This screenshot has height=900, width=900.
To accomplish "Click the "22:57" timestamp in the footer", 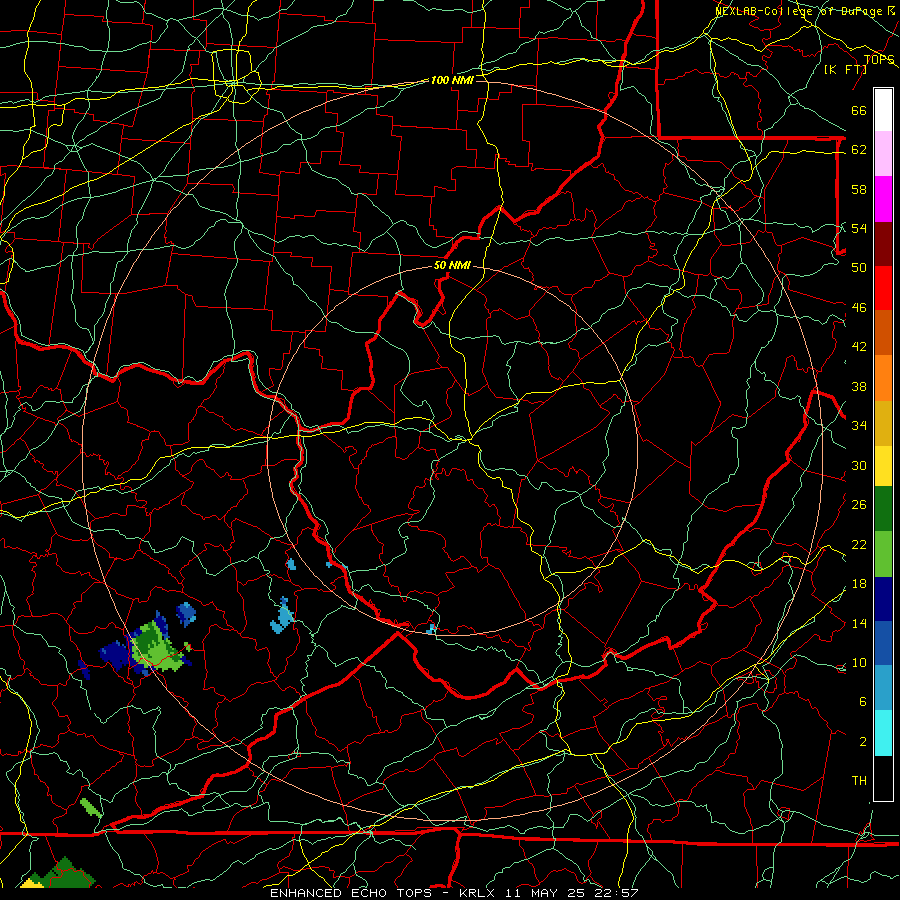I will (x=615, y=893).
